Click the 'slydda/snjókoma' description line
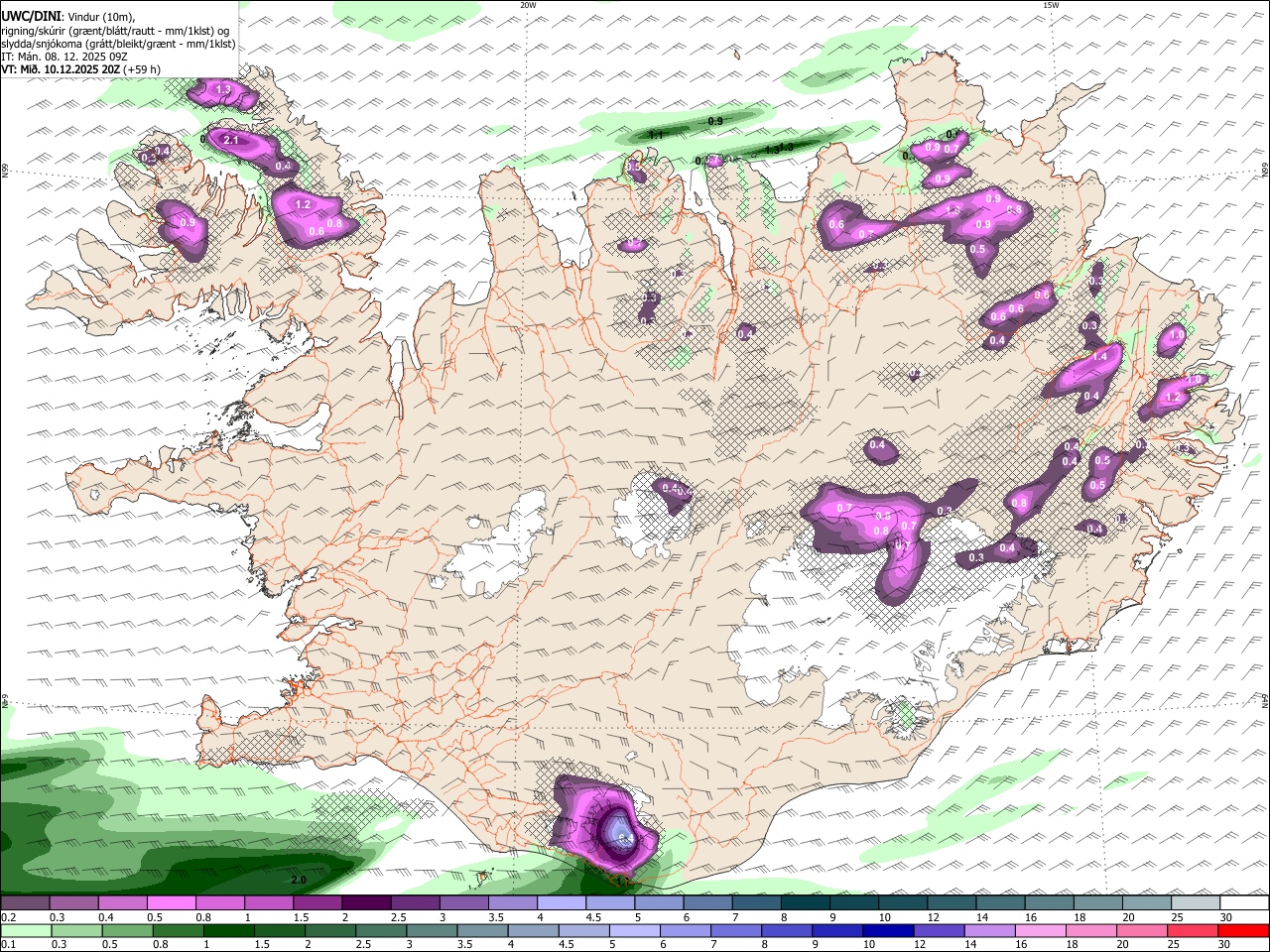Screen dimensions: 1270x952 click(x=119, y=43)
